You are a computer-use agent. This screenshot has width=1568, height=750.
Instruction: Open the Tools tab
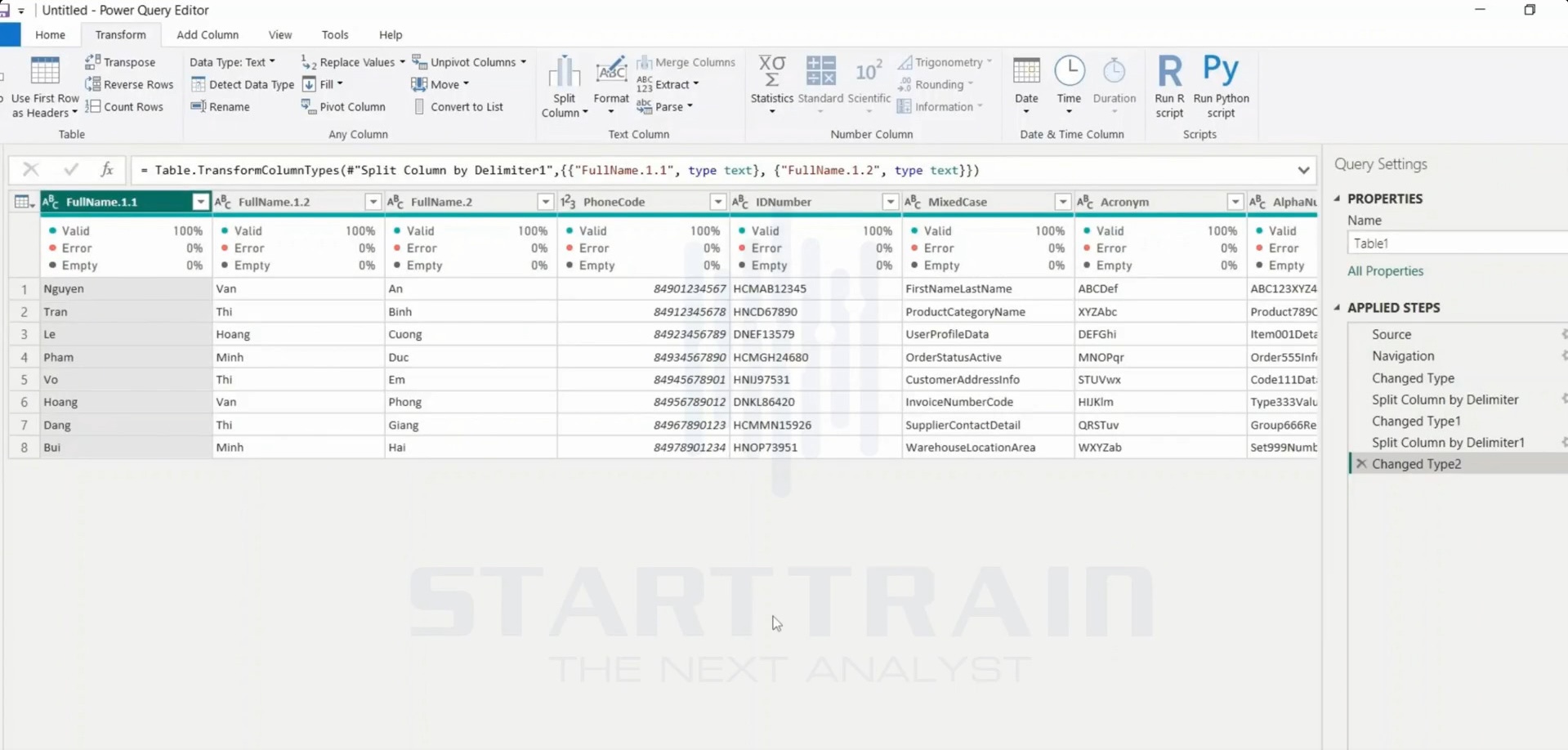pyautogui.click(x=335, y=34)
